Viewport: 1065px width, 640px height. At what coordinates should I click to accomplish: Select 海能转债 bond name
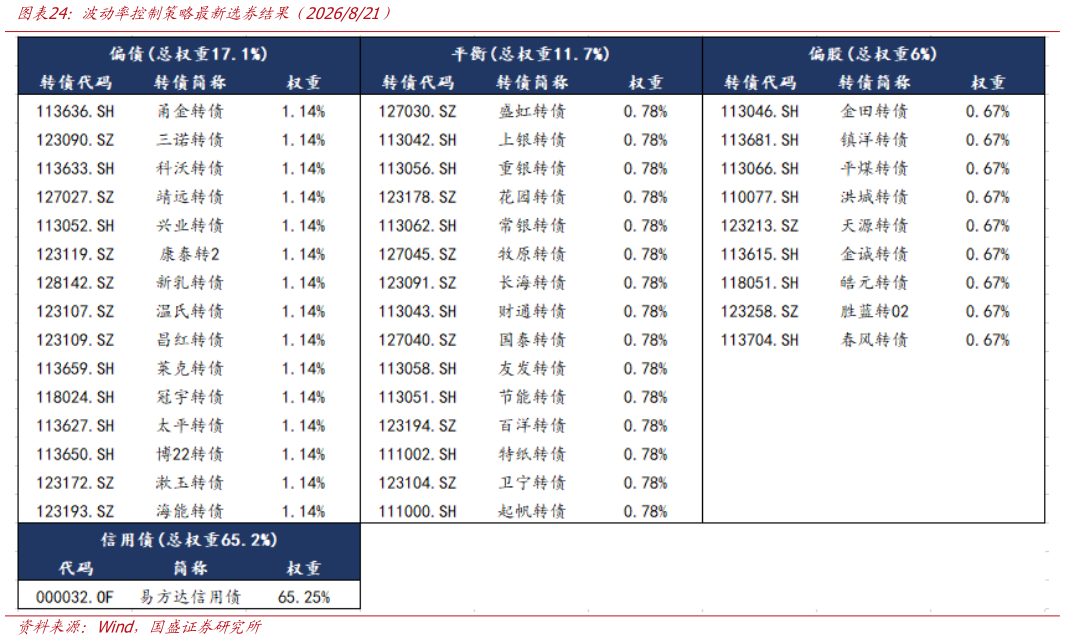click(x=190, y=511)
